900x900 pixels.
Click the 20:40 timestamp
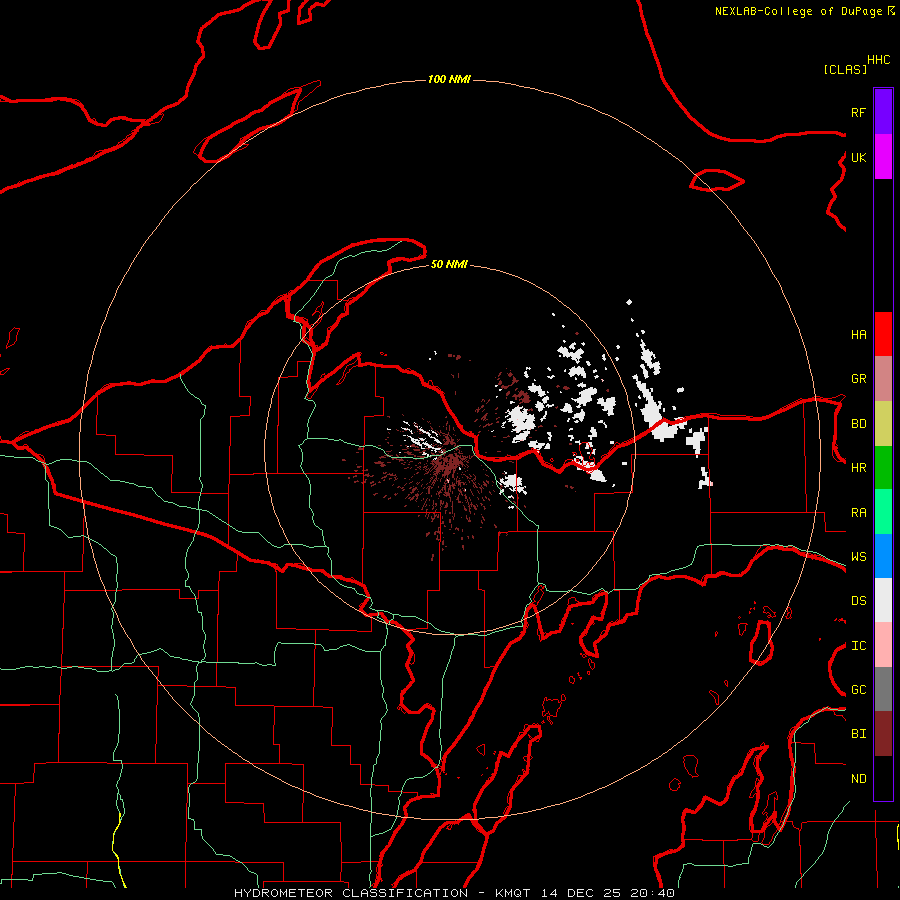[652, 893]
